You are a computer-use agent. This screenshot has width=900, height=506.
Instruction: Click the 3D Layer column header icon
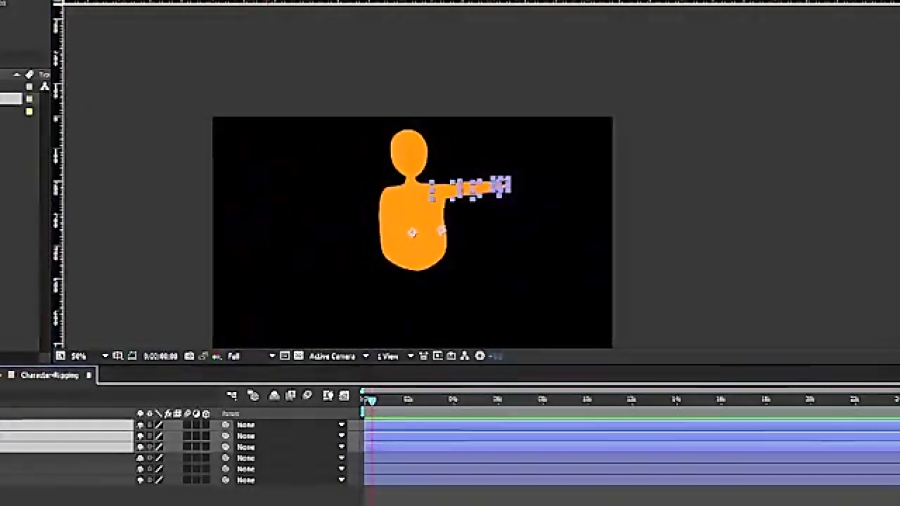point(206,413)
